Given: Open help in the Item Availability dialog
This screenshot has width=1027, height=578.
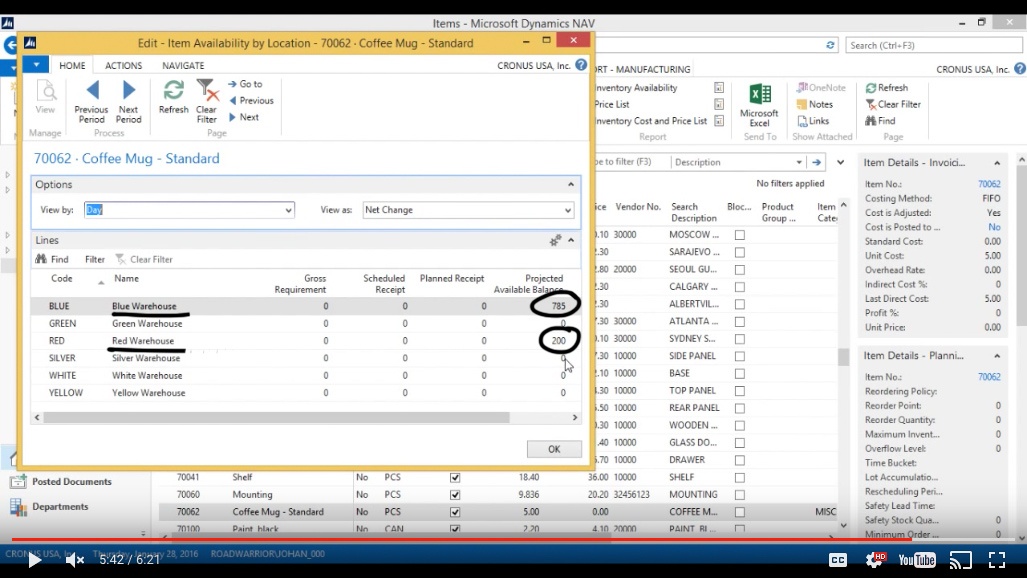Looking at the screenshot, I should point(581,65).
